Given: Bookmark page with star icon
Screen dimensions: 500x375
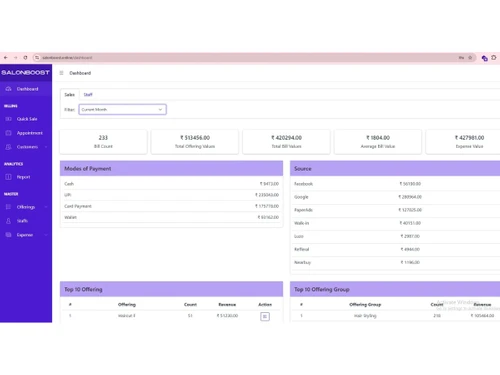Looking at the screenshot, I should coord(470,58).
